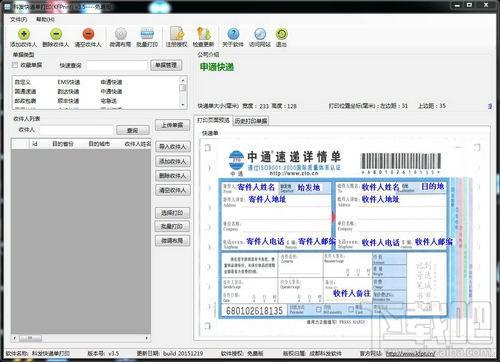Open the 注册授权 document-key icon

point(177,34)
